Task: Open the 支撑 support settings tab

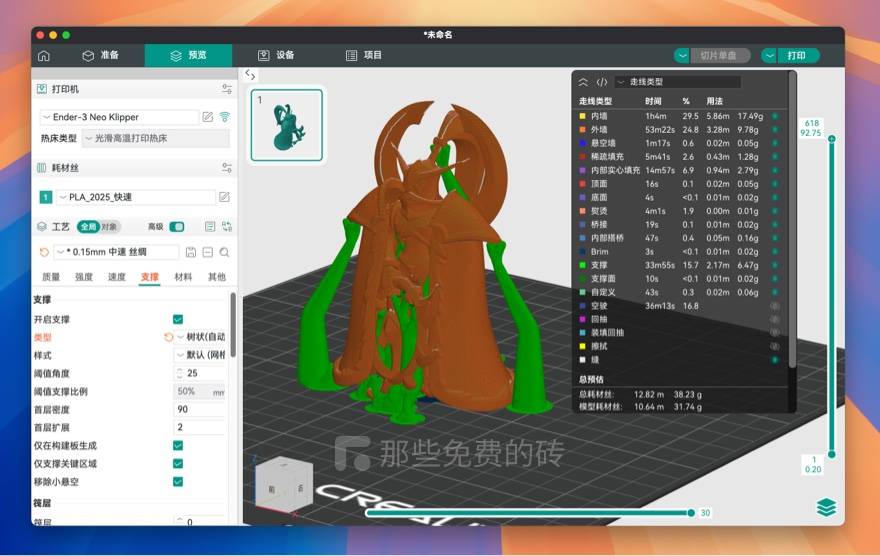Action: [150, 277]
